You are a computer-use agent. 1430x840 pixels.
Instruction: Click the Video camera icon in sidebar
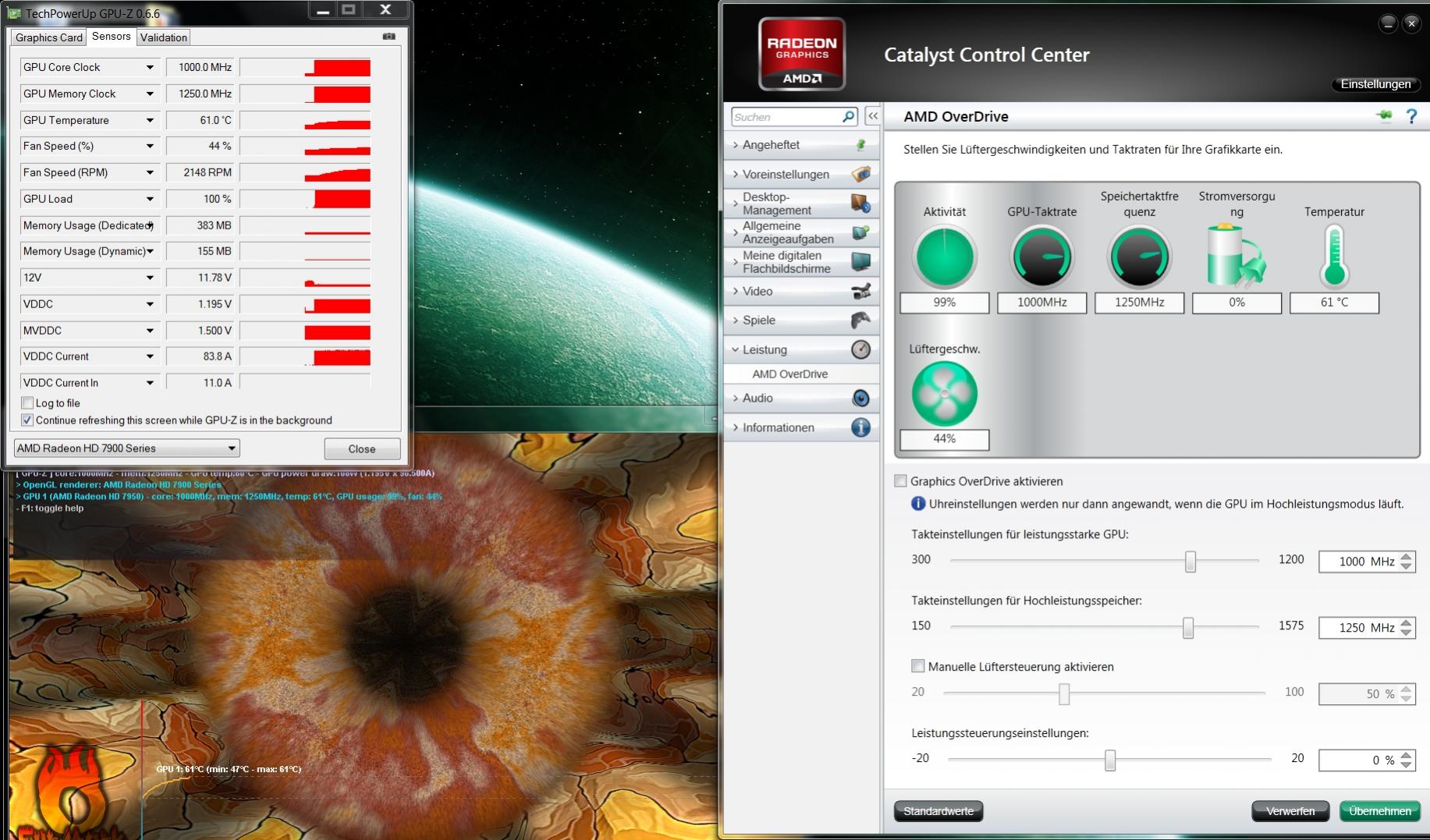pyautogui.click(x=861, y=291)
